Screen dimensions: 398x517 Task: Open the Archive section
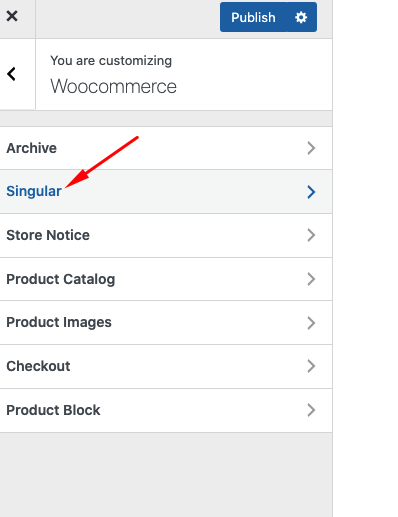pyautogui.click(x=166, y=148)
